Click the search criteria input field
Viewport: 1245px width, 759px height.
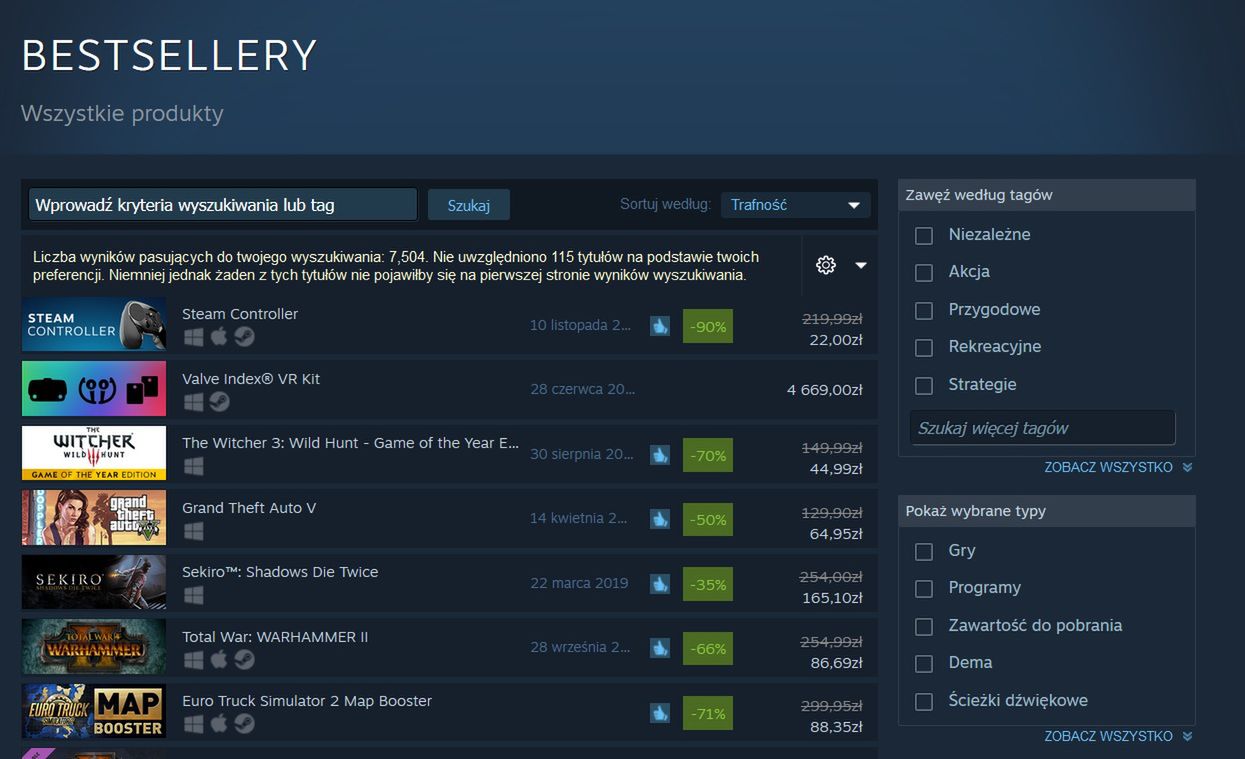point(223,205)
